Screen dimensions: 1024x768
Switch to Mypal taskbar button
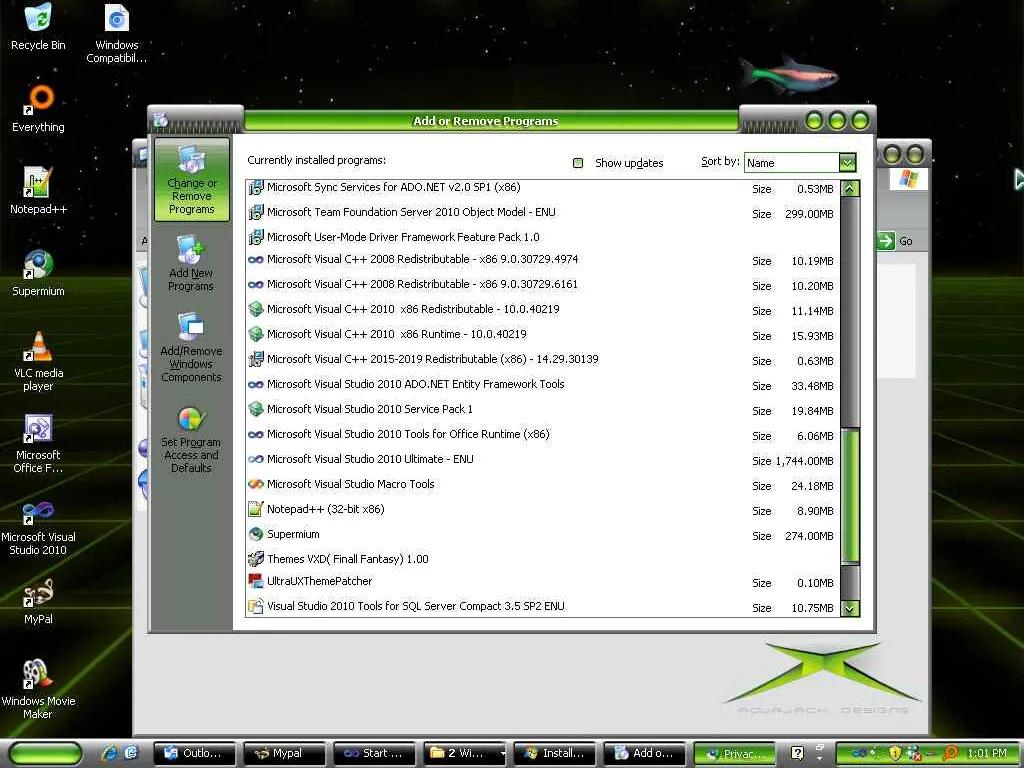(x=285, y=753)
